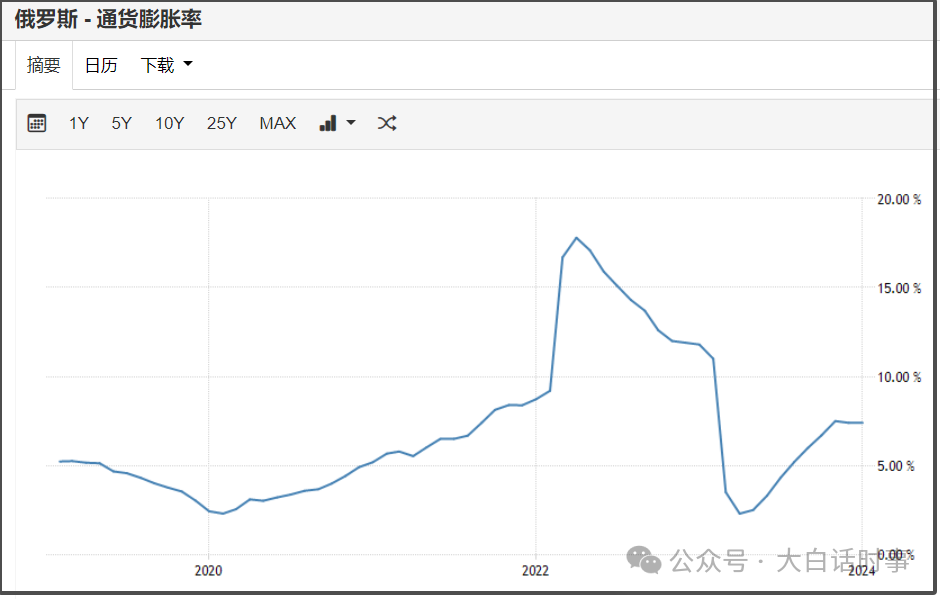The width and height of the screenshot is (940, 599).
Task: Switch to the 摘要 tab
Action: 44,65
